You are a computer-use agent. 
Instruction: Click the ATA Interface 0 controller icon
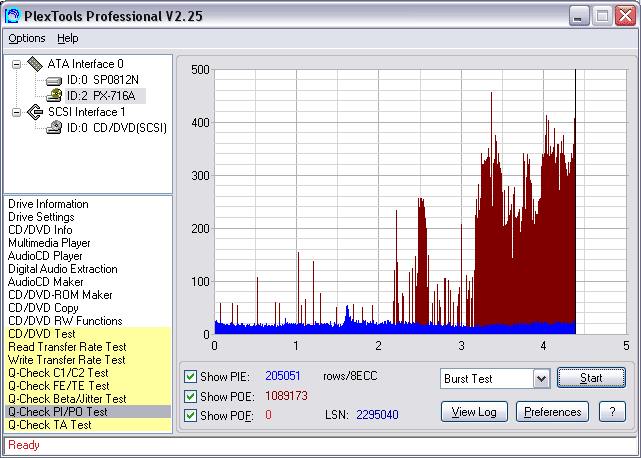tap(35, 64)
